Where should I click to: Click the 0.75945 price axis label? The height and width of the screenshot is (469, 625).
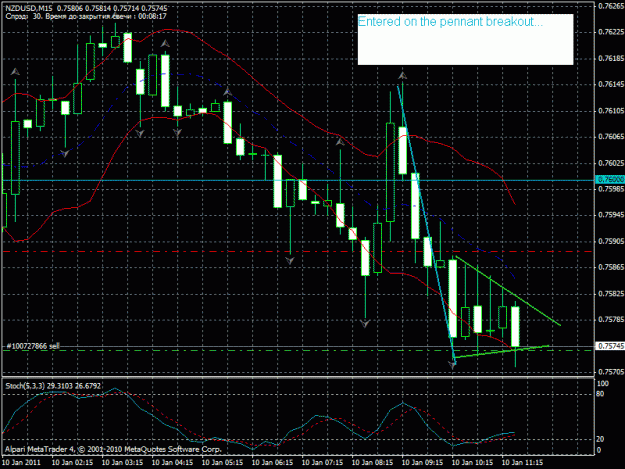611,215
